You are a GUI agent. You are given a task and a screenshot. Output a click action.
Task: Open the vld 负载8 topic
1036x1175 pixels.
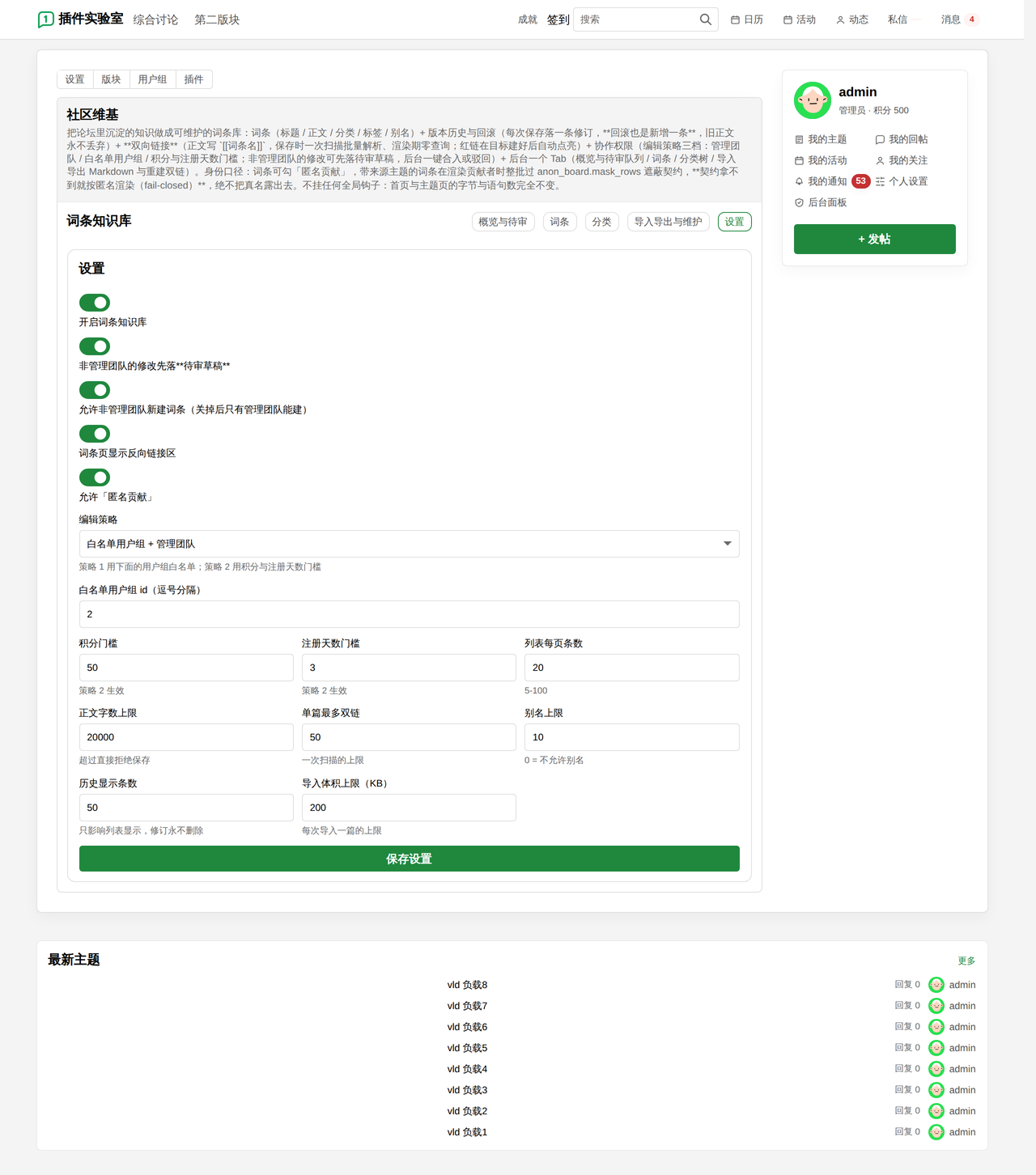pos(468,985)
